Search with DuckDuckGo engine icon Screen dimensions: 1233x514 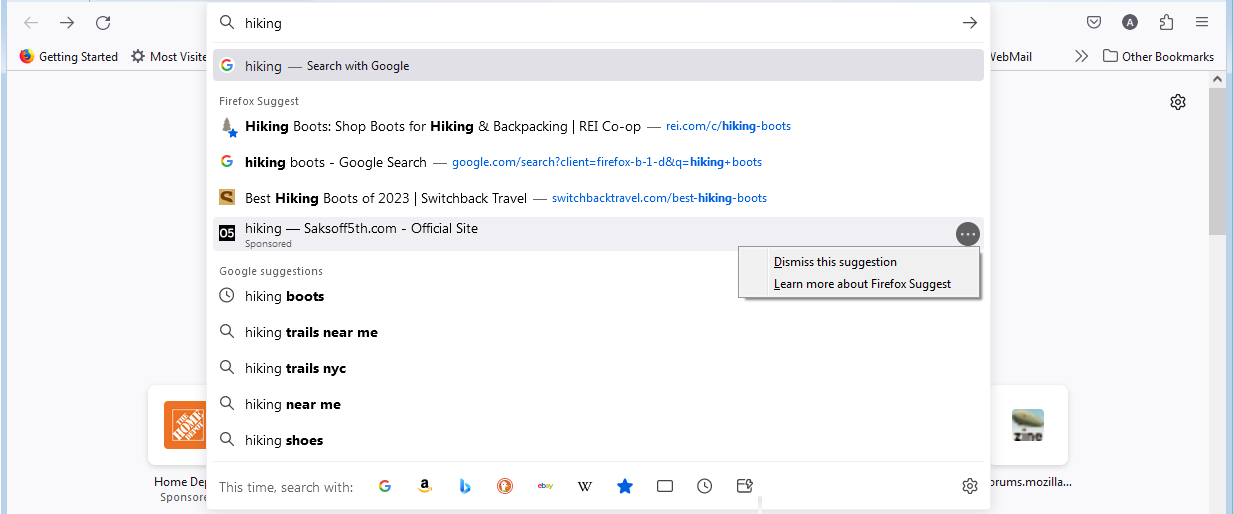click(x=505, y=486)
